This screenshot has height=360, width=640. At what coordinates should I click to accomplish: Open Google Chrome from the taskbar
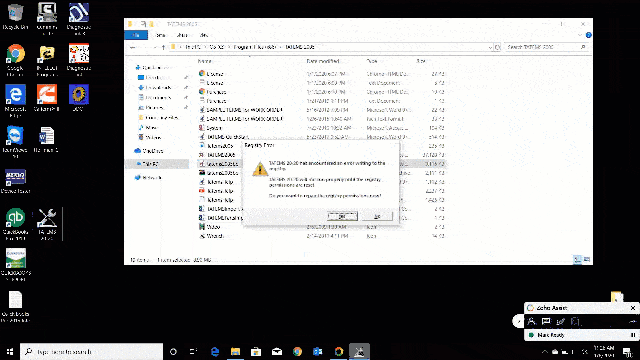tap(297, 351)
